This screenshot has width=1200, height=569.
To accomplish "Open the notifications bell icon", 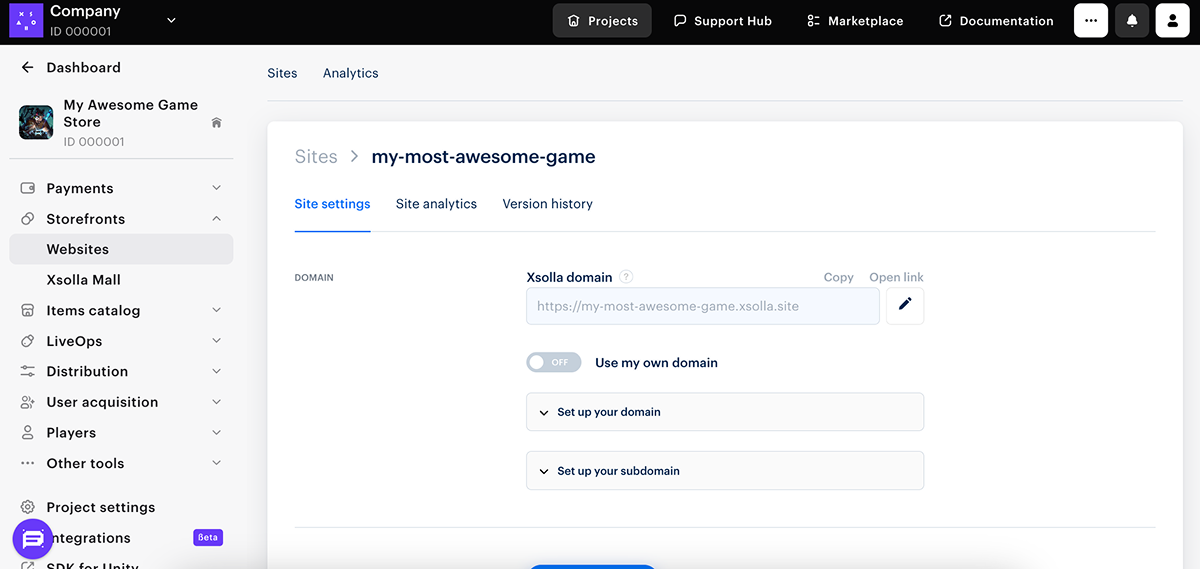I will (x=1132, y=21).
